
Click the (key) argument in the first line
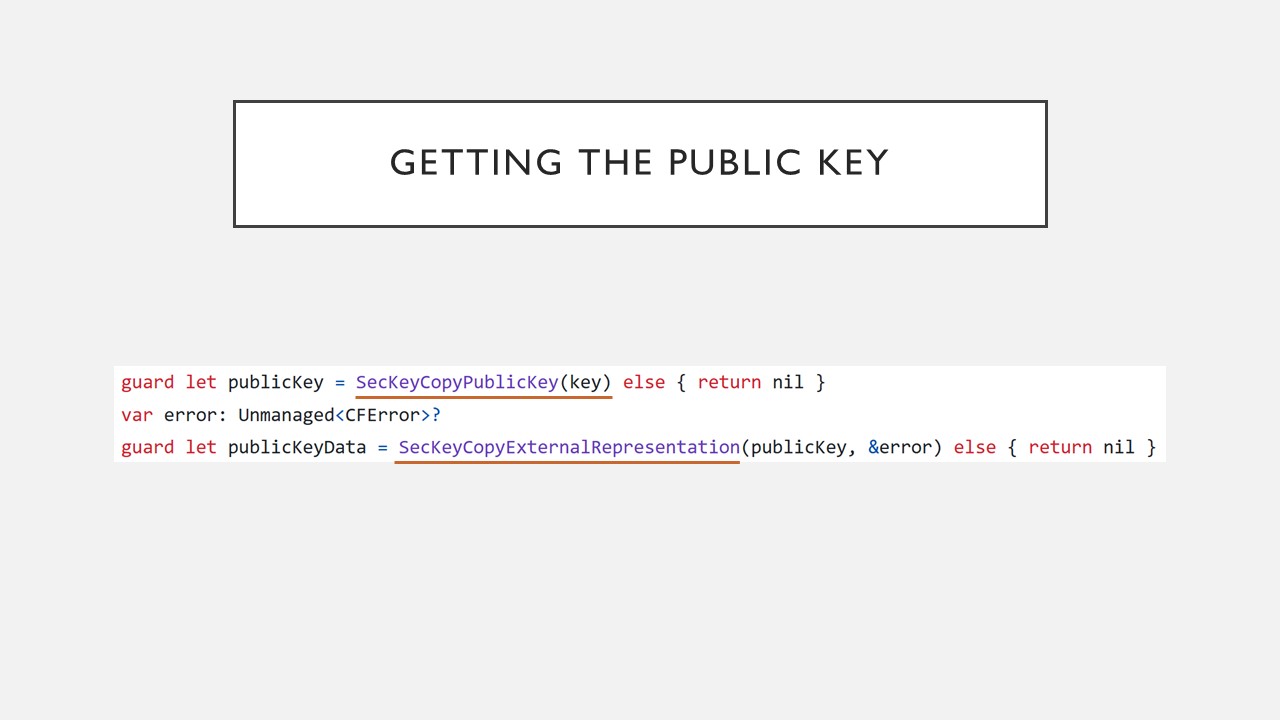tap(585, 382)
